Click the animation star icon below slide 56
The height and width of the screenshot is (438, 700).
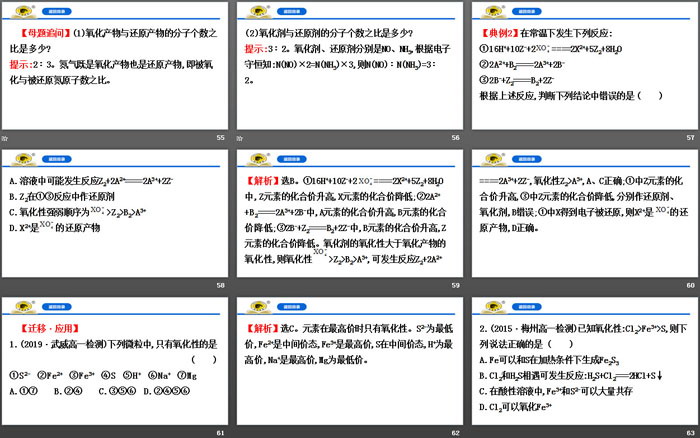point(240,138)
